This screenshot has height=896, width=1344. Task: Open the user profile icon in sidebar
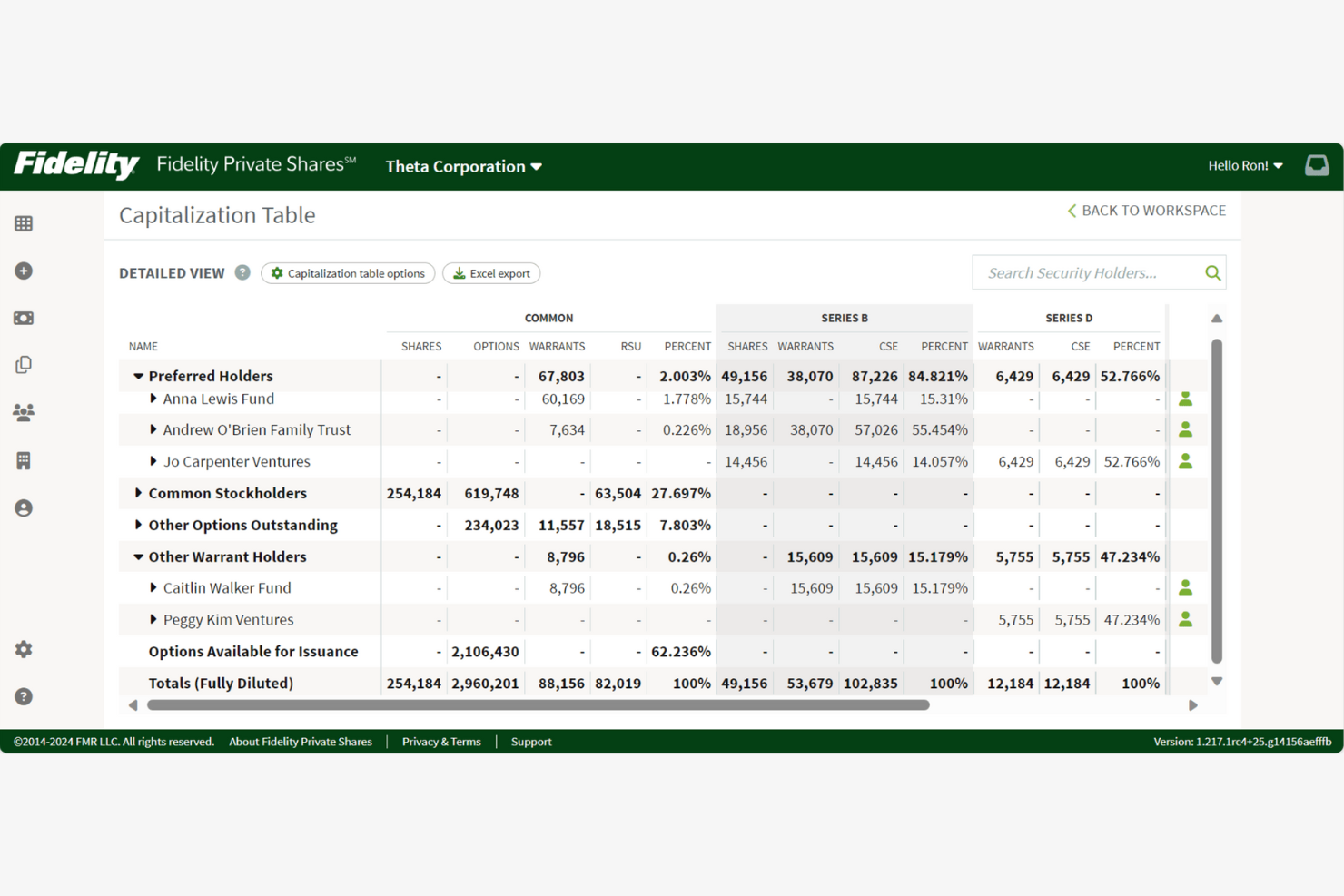pos(23,507)
